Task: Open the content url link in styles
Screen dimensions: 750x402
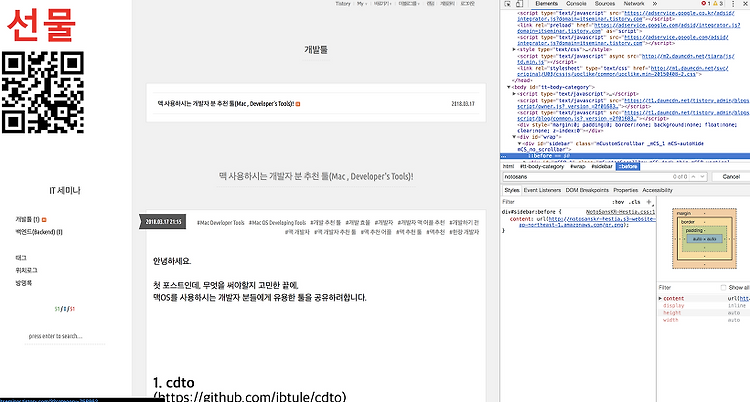Action: (x=587, y=222)
